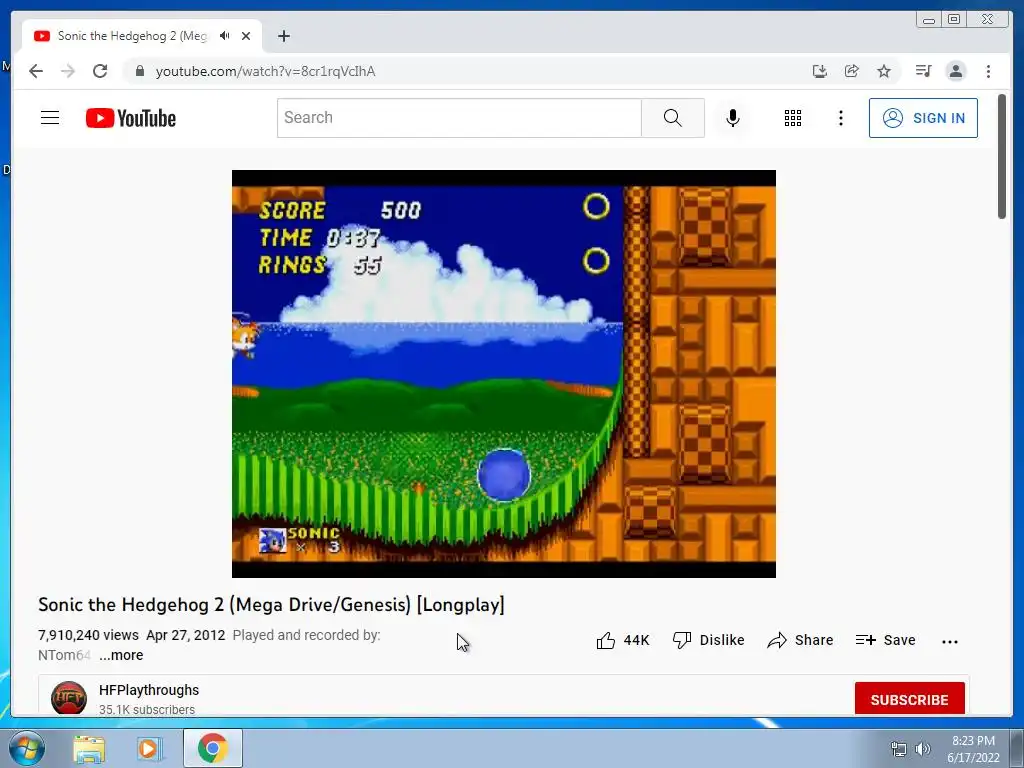Open YouTube settings three-dot menu
This screenshot has height=768, width=1024.
840,118
